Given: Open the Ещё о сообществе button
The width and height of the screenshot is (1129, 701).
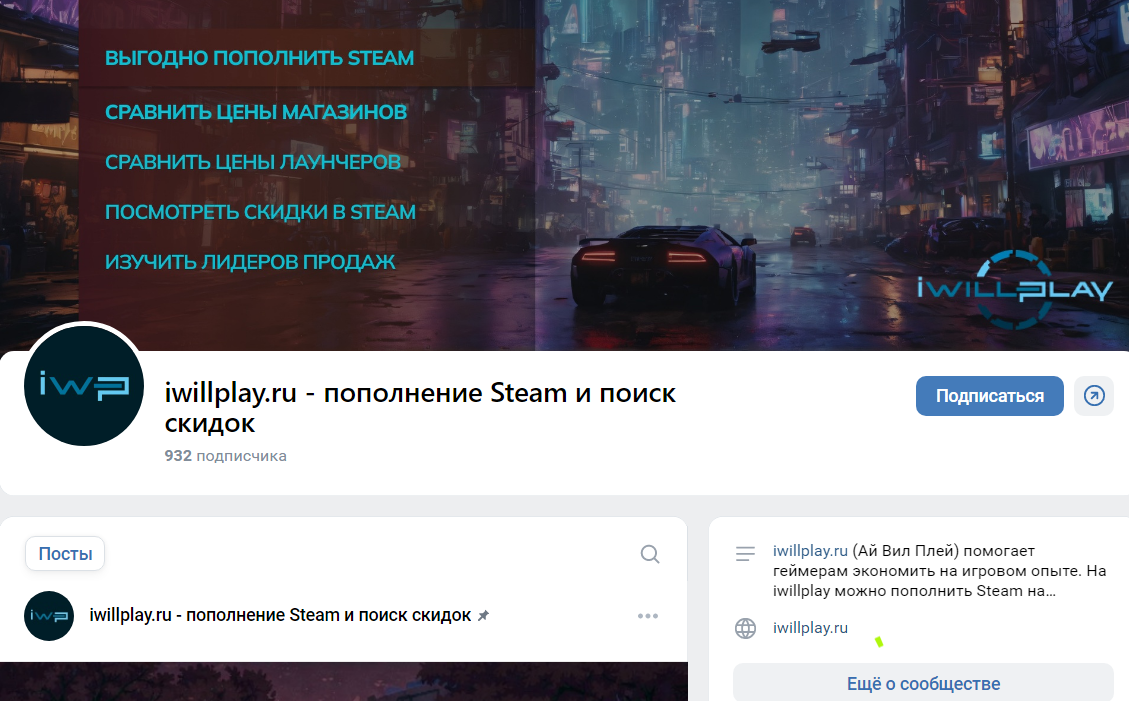Looking at the screenshot, I should (923, 683).
